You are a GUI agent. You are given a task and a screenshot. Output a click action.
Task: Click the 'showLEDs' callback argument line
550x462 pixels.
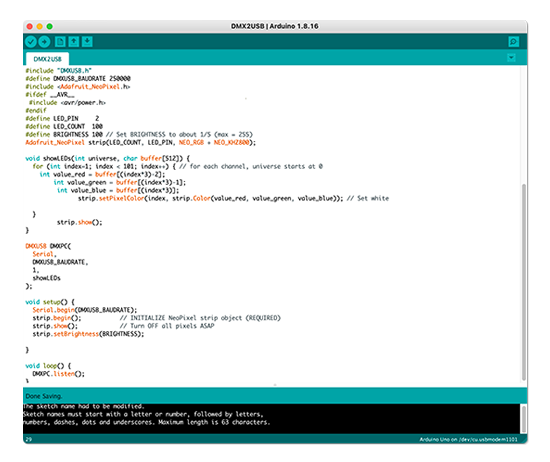pos(46,278)
